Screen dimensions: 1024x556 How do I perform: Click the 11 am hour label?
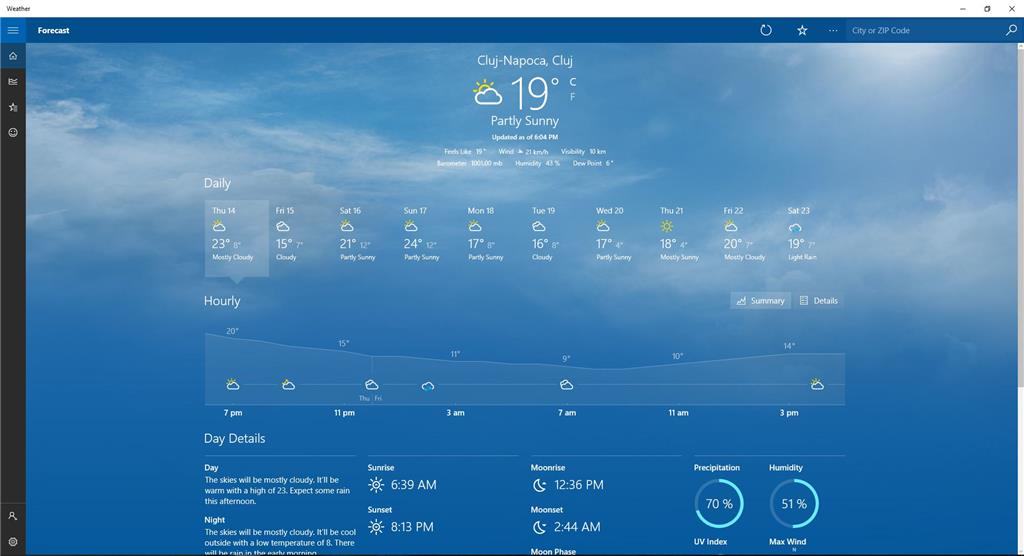pos(678,413)
